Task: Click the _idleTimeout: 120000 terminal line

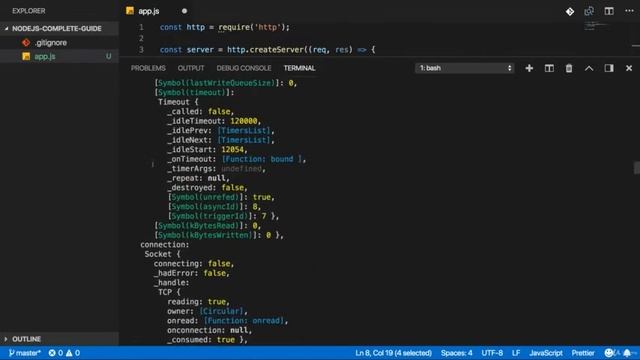Action: pyautogui.click(x=214, y=121)
